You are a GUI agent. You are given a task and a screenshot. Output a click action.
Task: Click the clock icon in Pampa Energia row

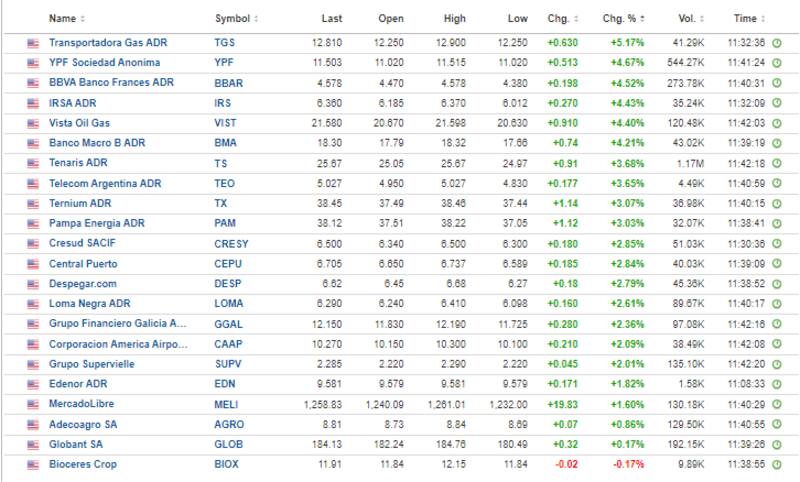pos(777,224)
